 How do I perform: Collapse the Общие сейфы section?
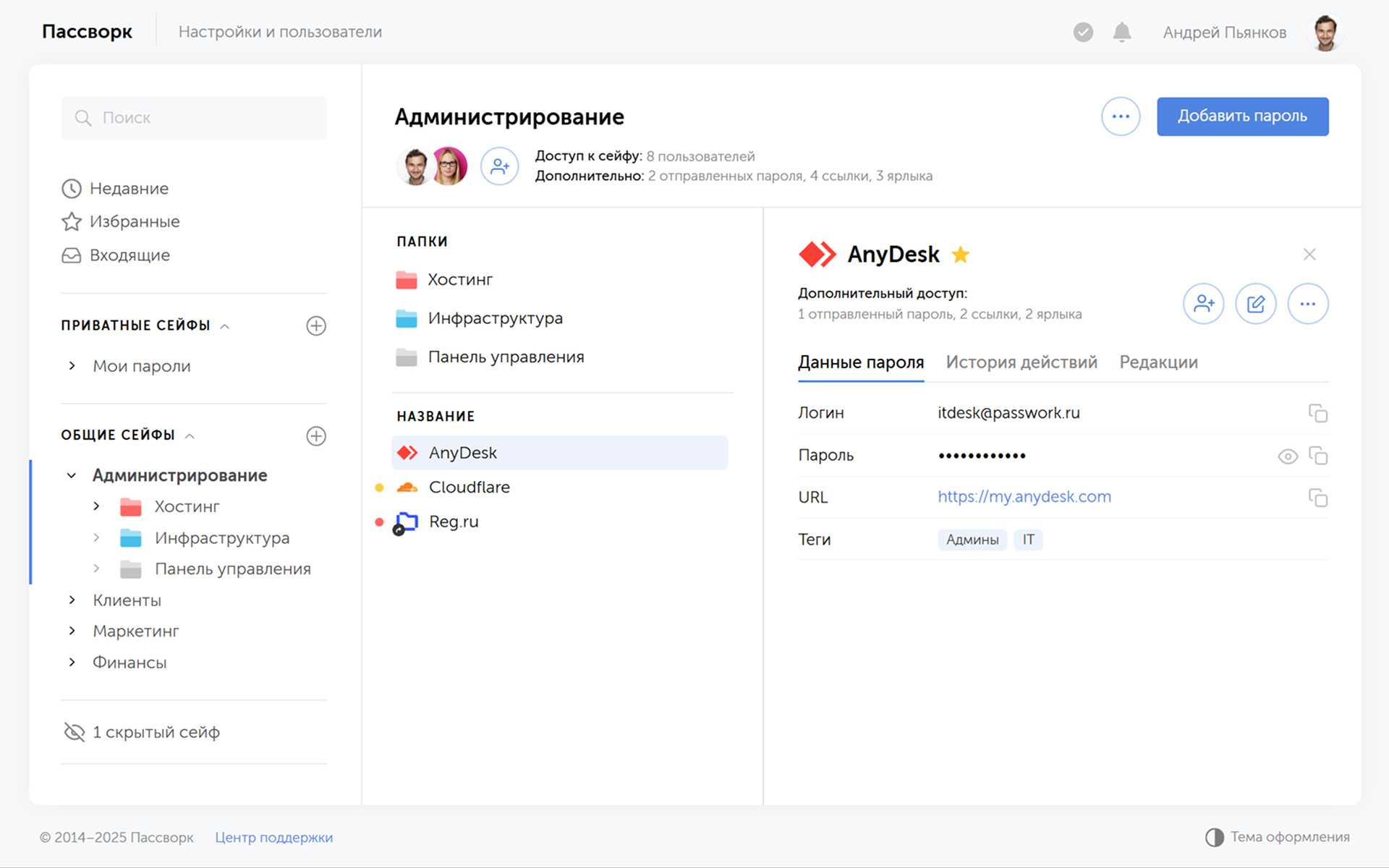pos(190,435)
